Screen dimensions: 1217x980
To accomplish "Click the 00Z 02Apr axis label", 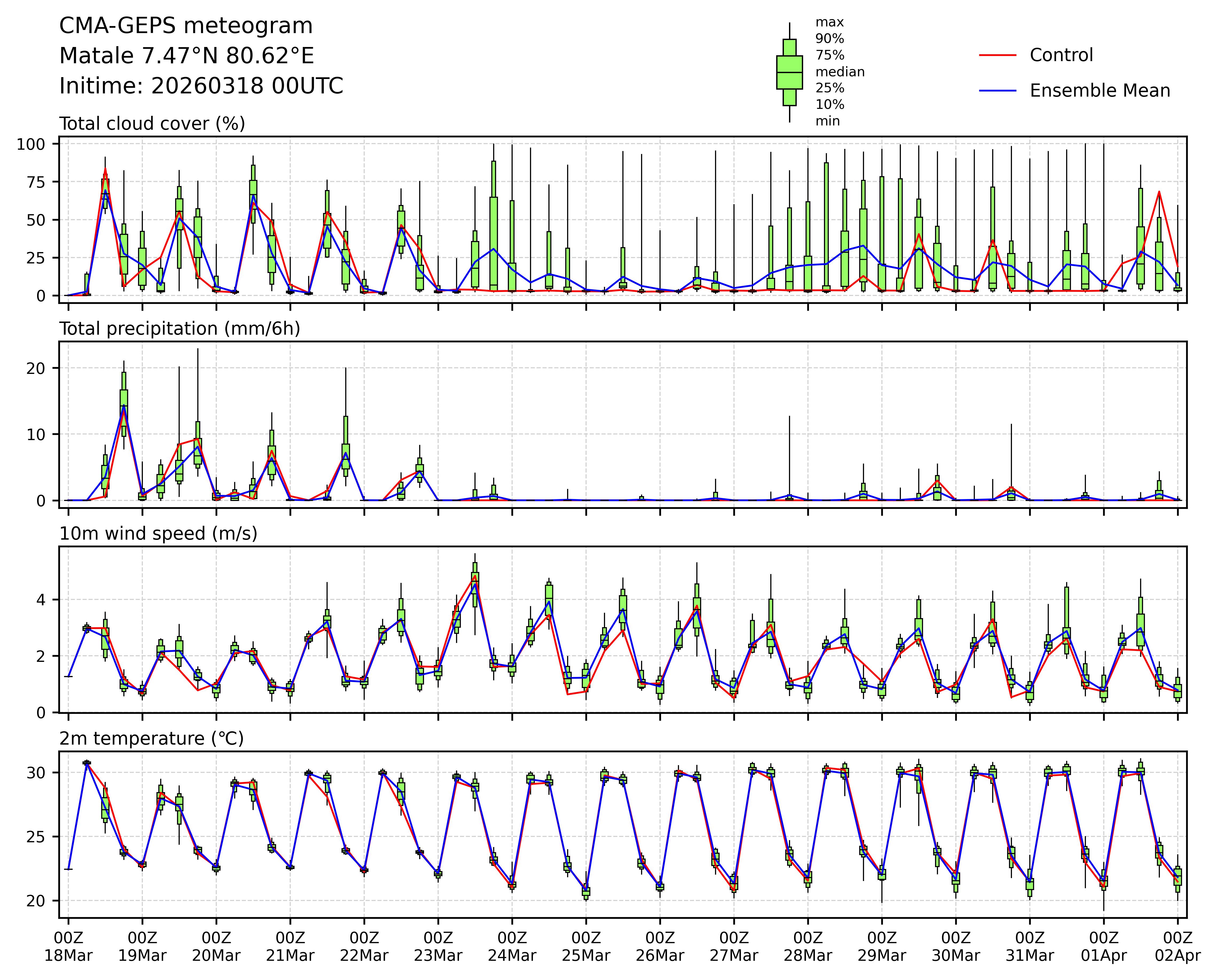I will (1177, 947).
